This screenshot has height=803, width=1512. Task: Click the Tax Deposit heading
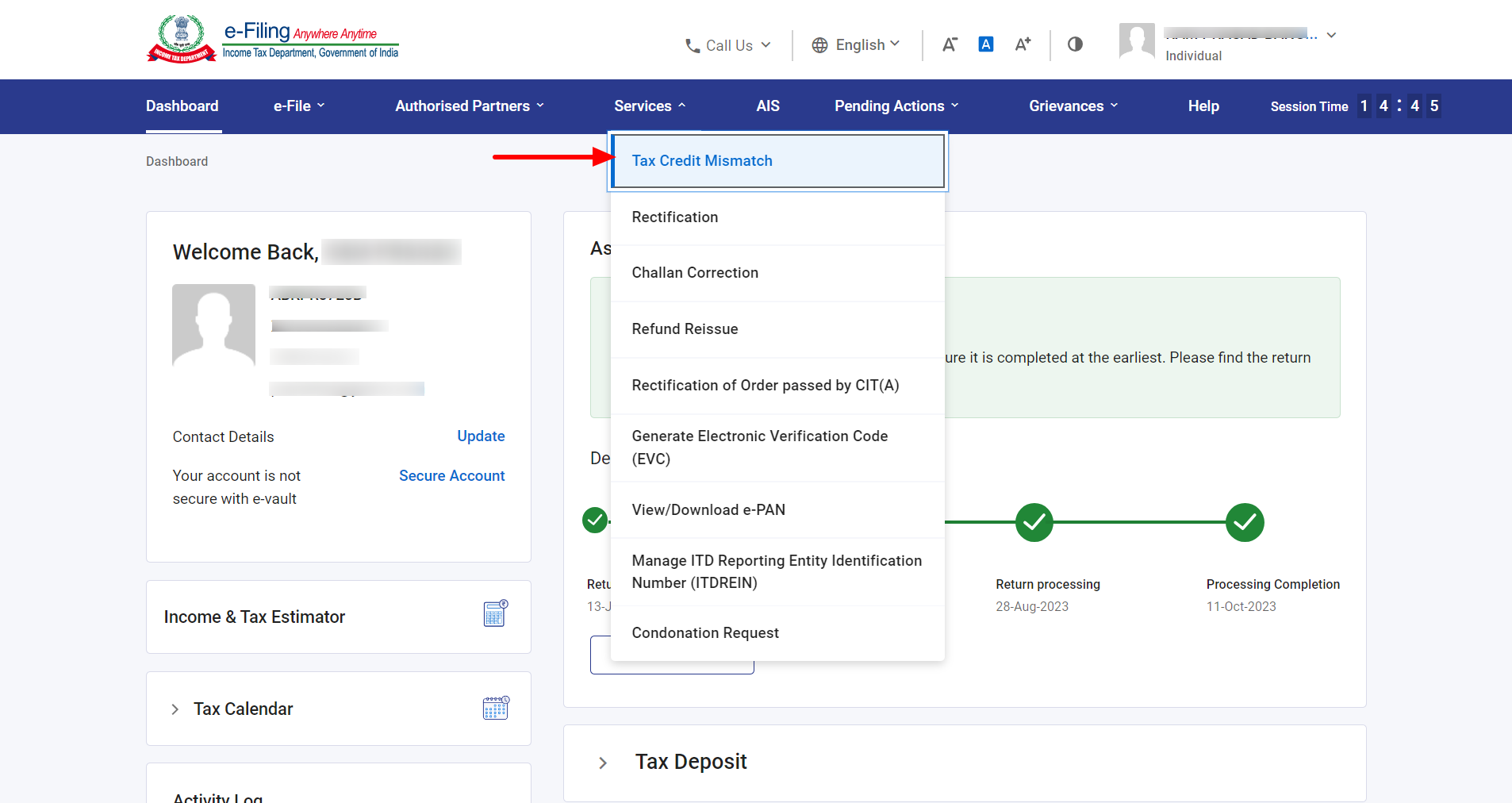[691, 762]
